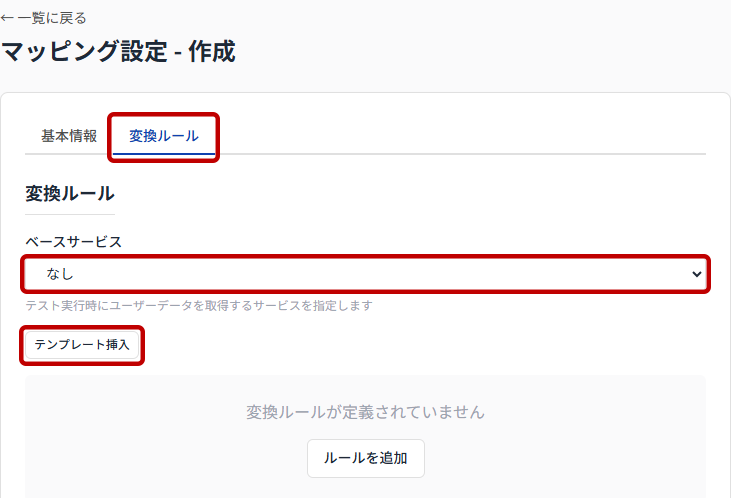Click the 変換ルール section heading

coord(69,194)
